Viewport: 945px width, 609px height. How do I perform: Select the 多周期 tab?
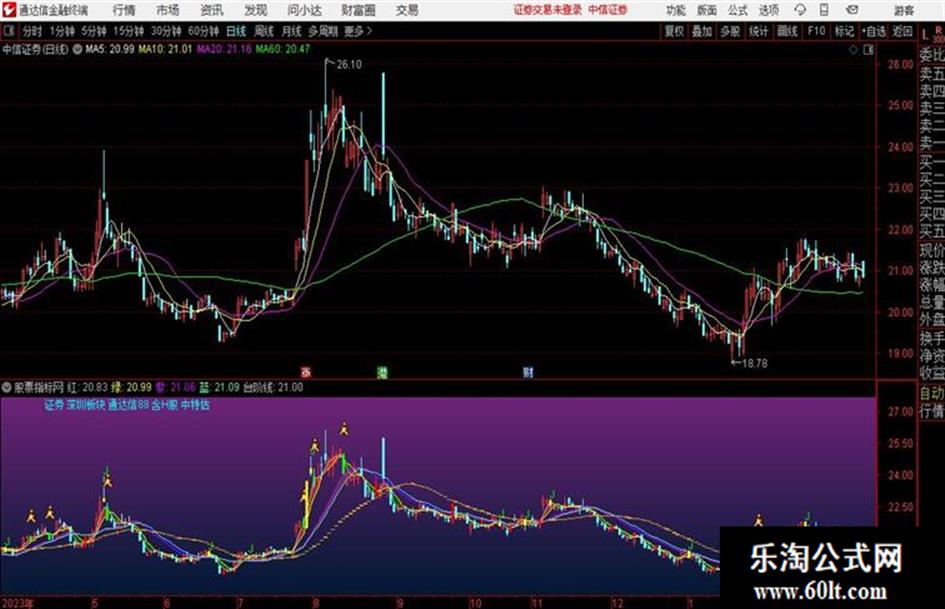click(323, 31)
